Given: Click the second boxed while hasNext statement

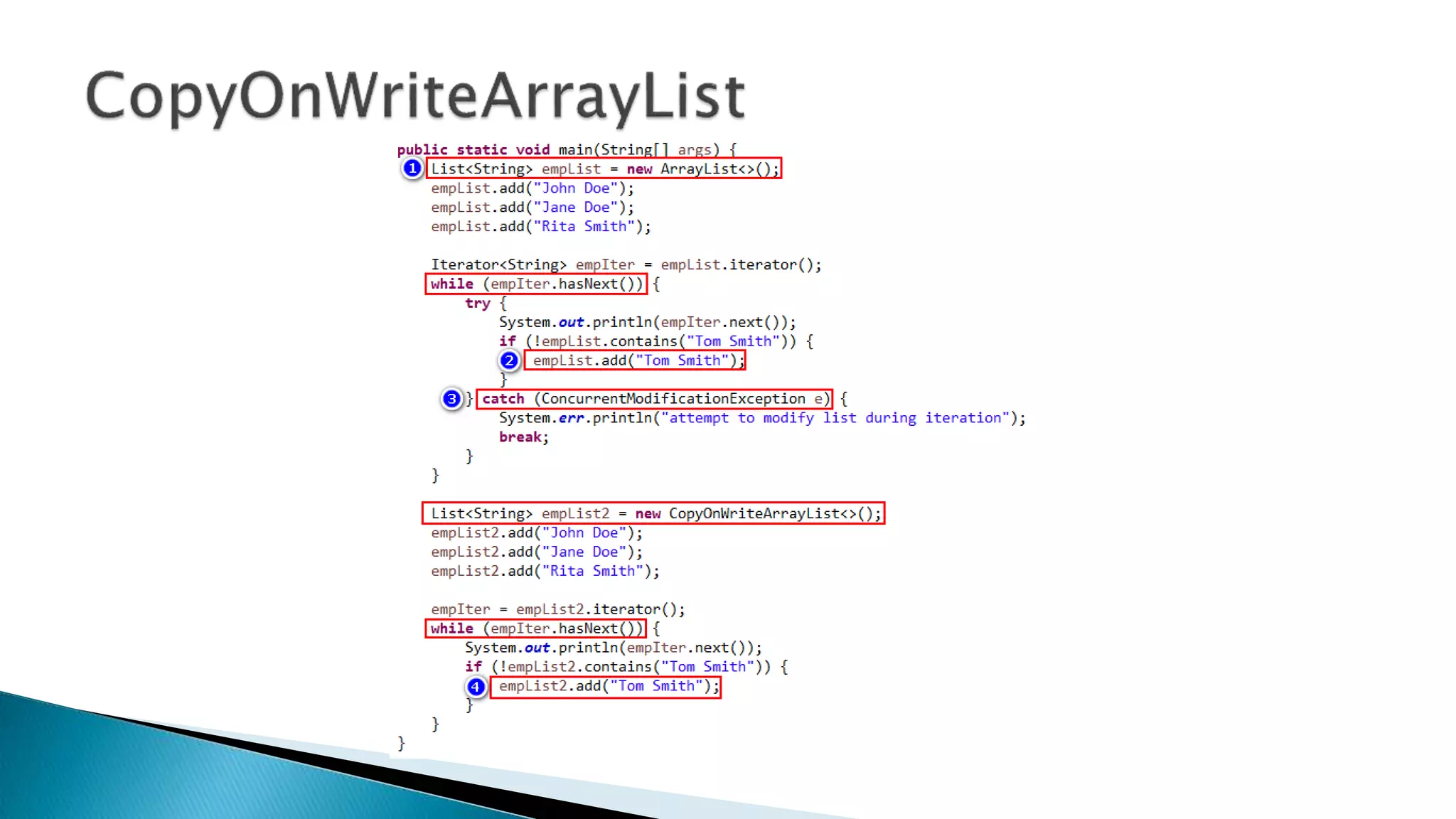Looking at the screenshot, I should point(535,628).
